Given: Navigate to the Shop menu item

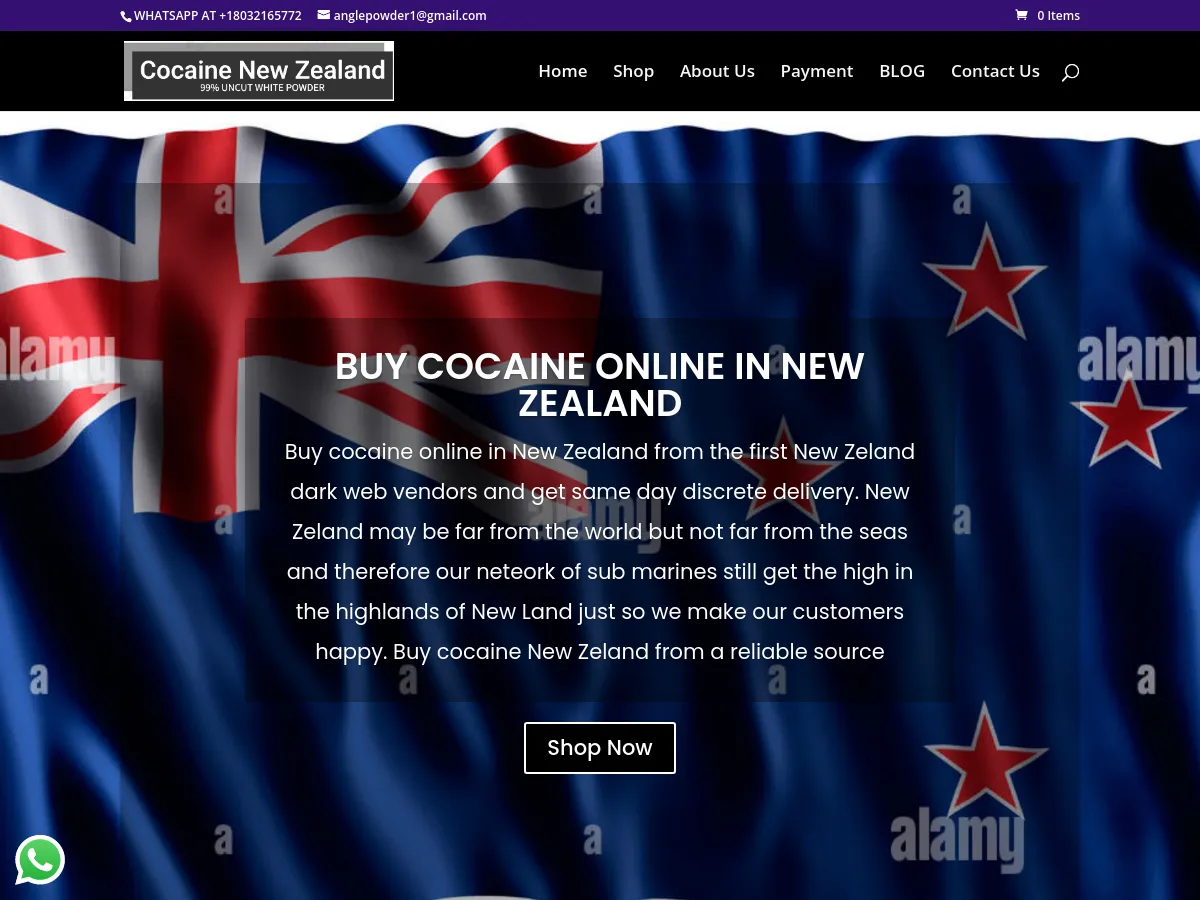Looking at the screenshot, I should 633,71.
